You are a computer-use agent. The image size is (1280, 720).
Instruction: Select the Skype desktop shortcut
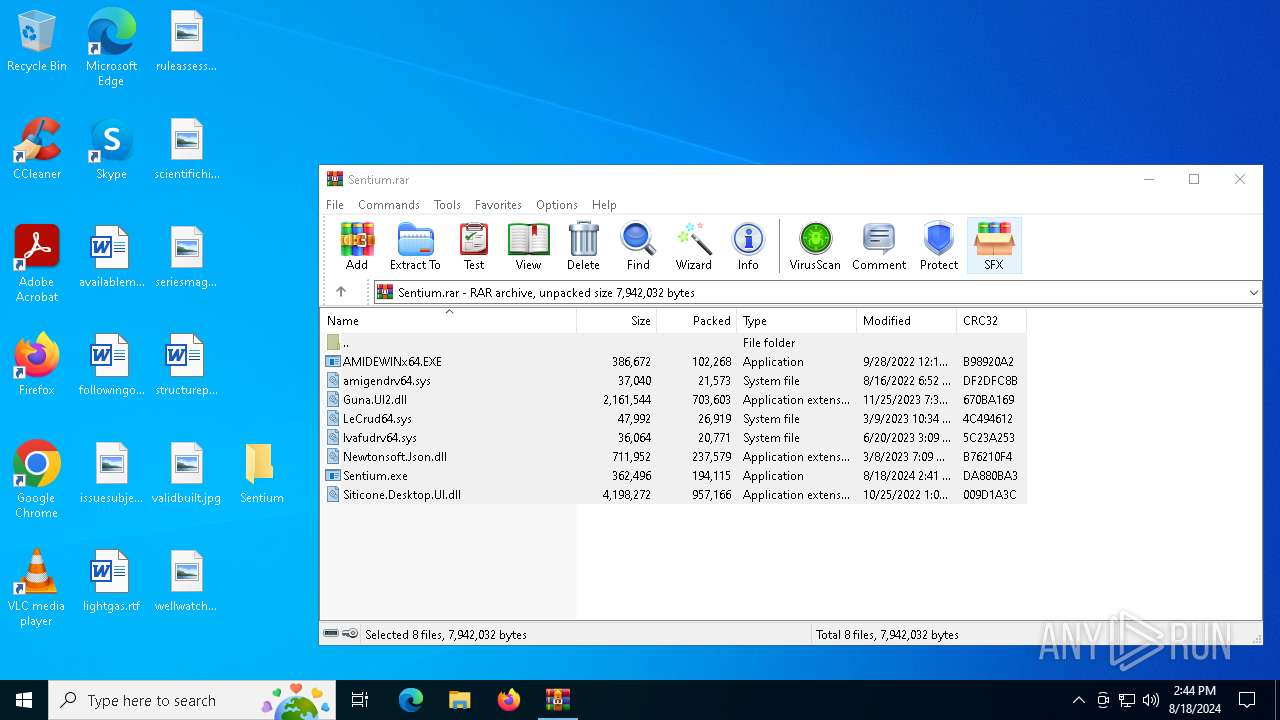(111, 149)
